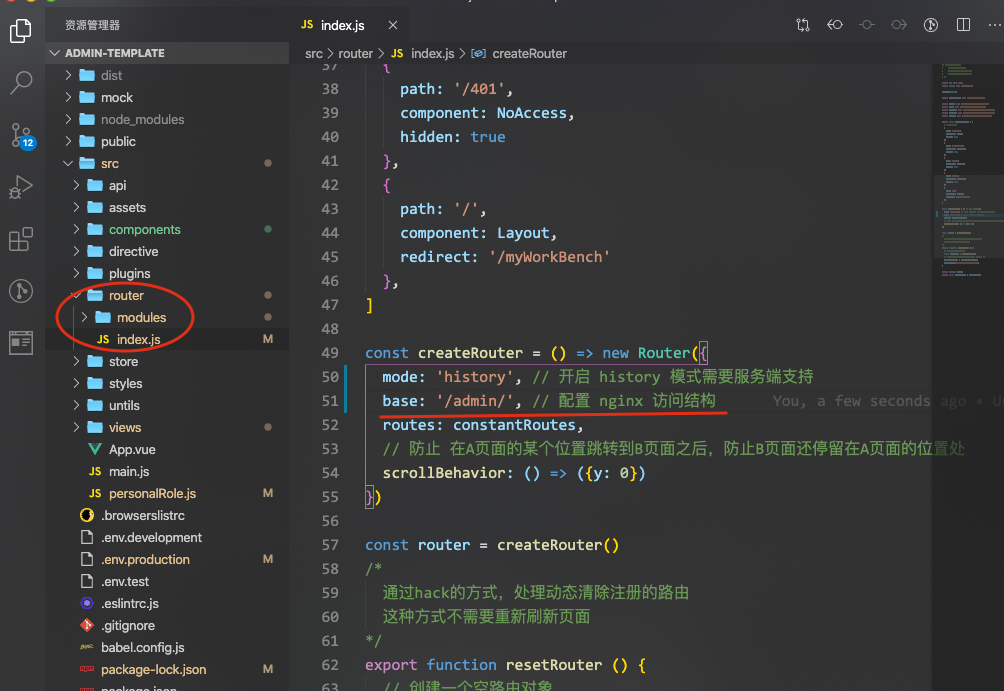Expand the assets folder
1004x691 pixels.
pos(168,207)
